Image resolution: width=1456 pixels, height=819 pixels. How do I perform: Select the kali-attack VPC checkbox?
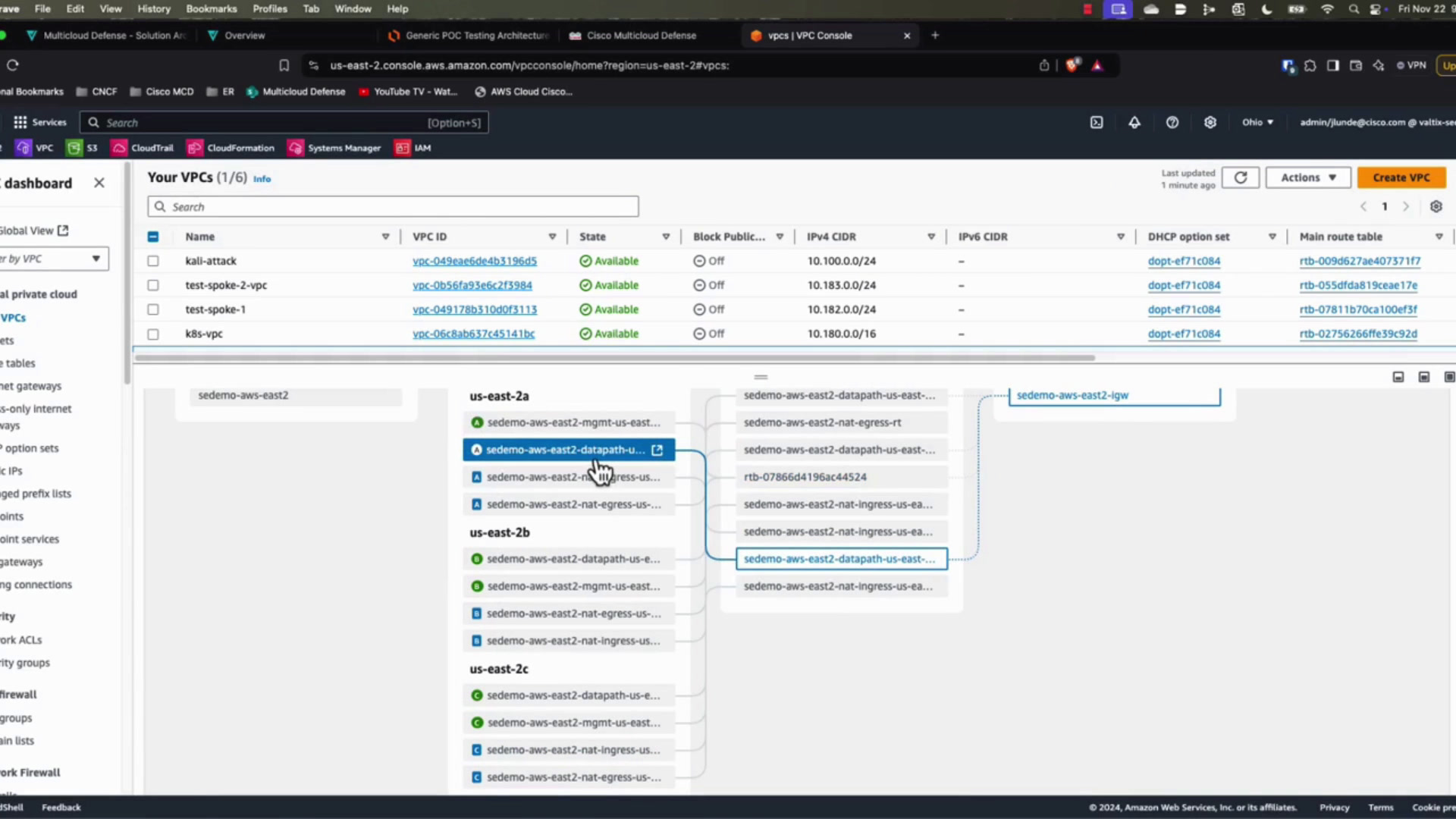coord(153,261)
